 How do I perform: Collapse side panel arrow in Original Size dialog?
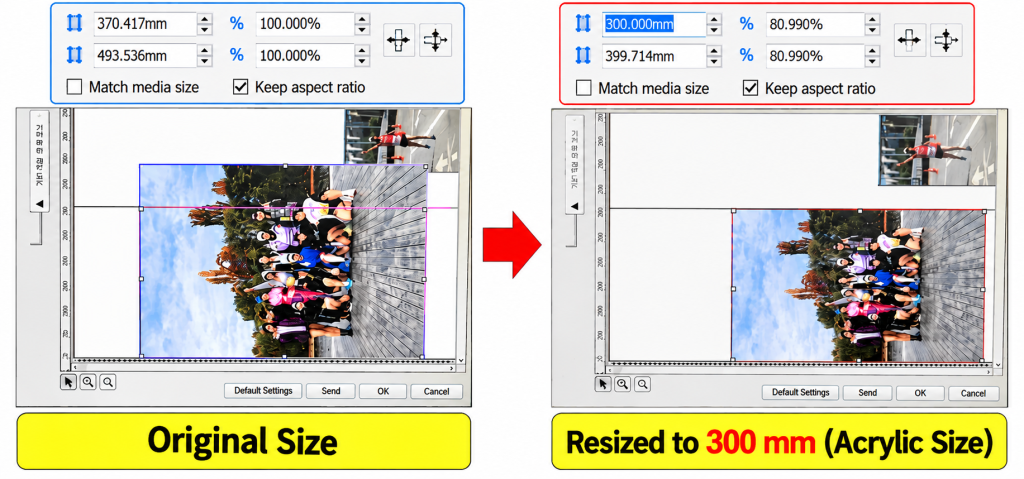[x=39, y=204]
